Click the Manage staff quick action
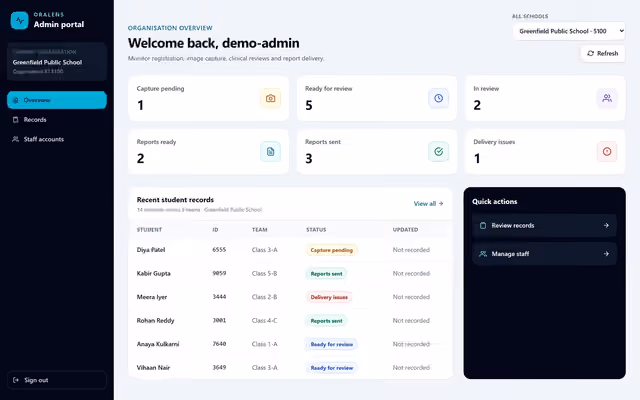This screenshot has width=640, height=400. coord(544,254)
